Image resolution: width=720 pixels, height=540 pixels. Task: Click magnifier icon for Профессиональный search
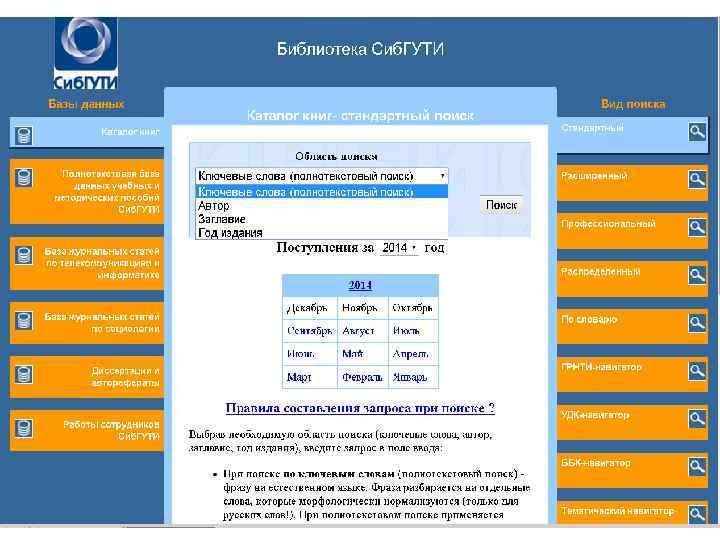coord(697,227)
